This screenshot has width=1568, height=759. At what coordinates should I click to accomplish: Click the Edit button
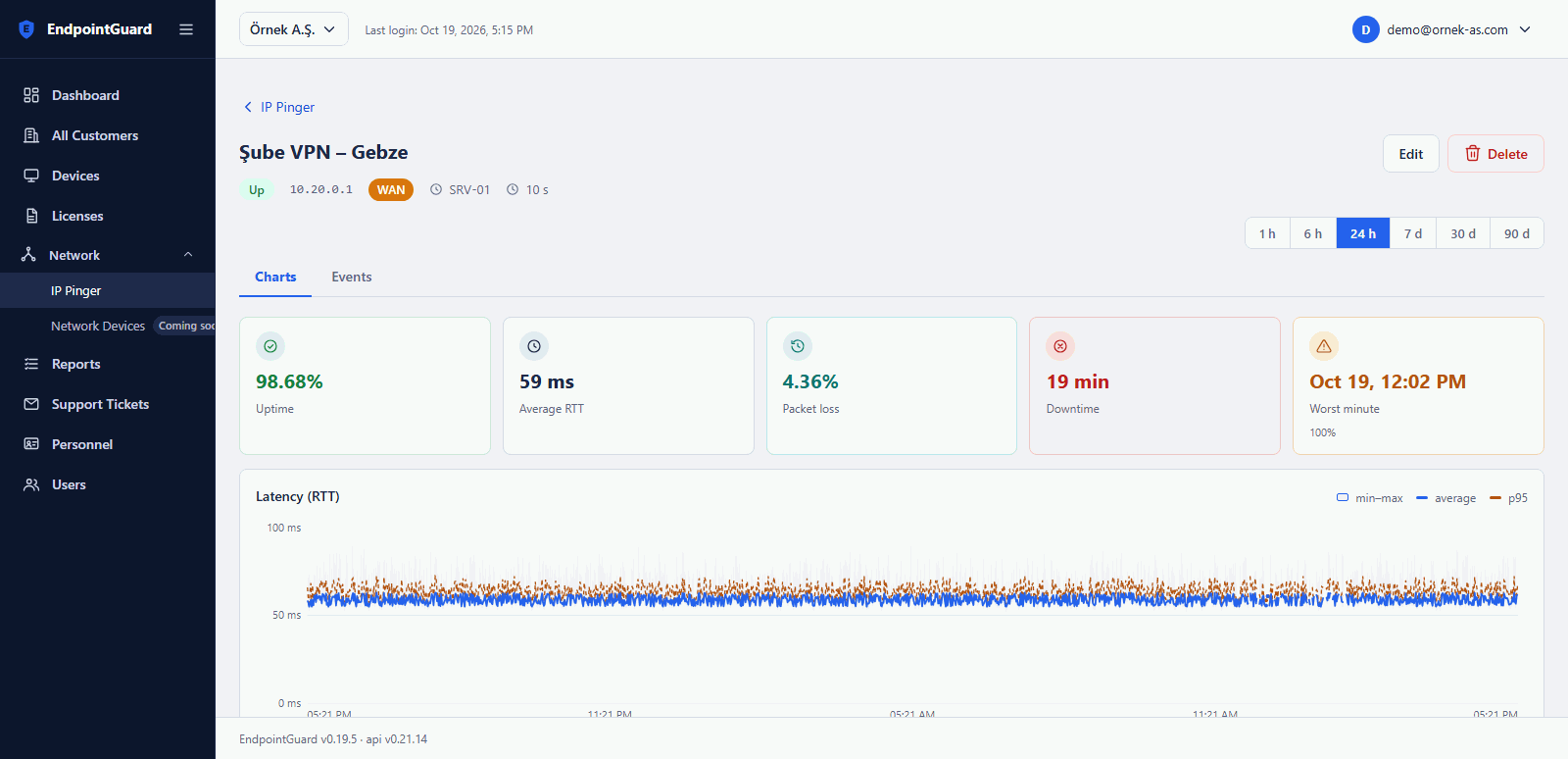click(1411, 154)
